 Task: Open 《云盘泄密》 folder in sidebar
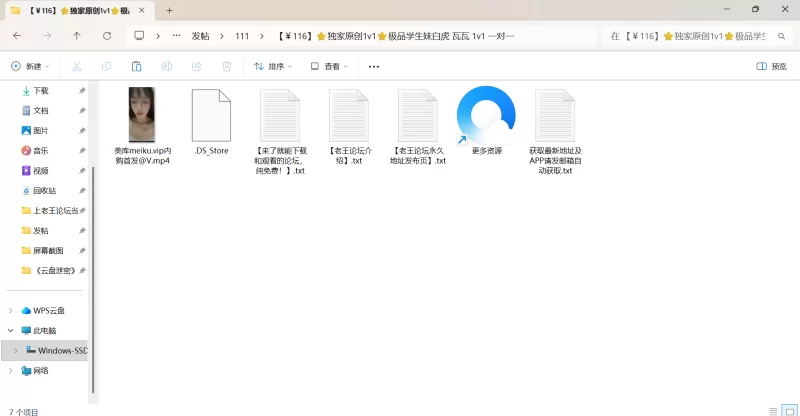pyautogui.click(x=48, y=271)
